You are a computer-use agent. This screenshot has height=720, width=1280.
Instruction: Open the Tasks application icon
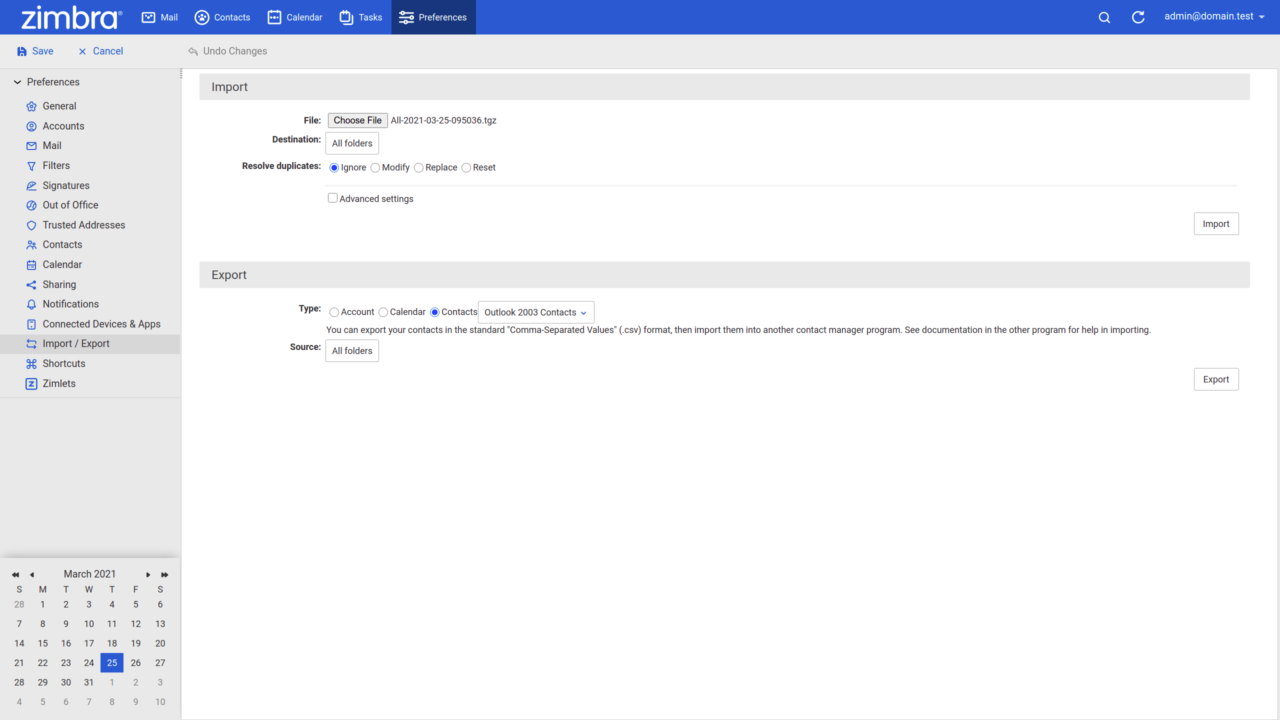[344, 16]
